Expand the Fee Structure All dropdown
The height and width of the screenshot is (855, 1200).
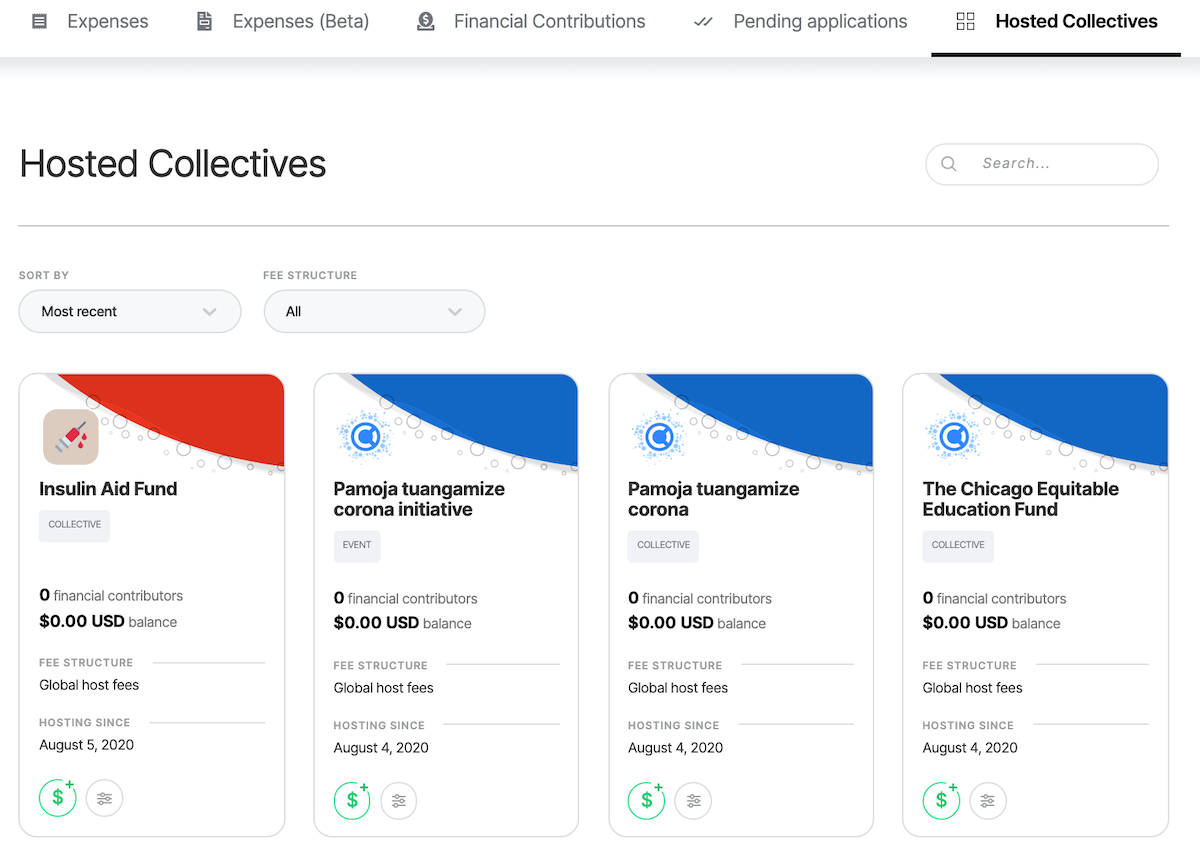click(374, 311)
